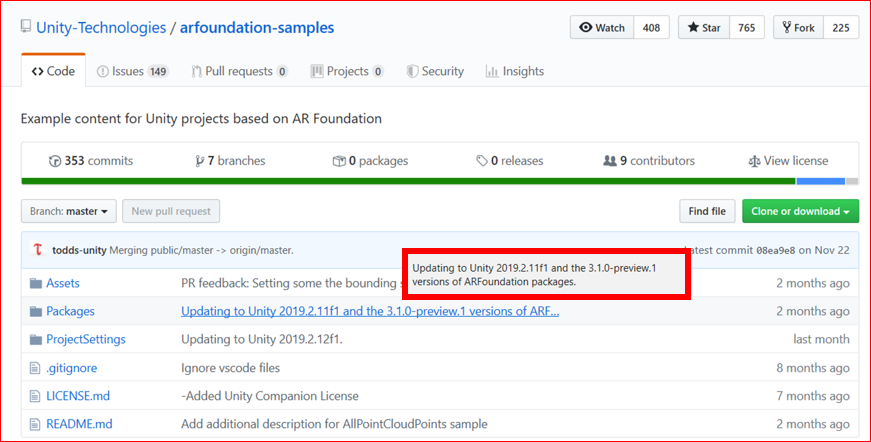Star the arfoundation-samples repository
This screenshot has height=442, width=871.
click(704, 28)
